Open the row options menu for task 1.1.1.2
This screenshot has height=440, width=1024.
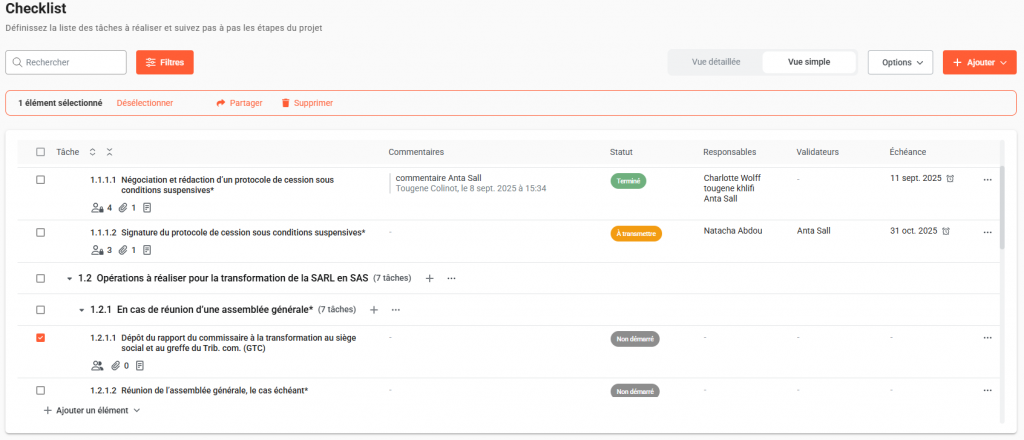coord(987,232)
